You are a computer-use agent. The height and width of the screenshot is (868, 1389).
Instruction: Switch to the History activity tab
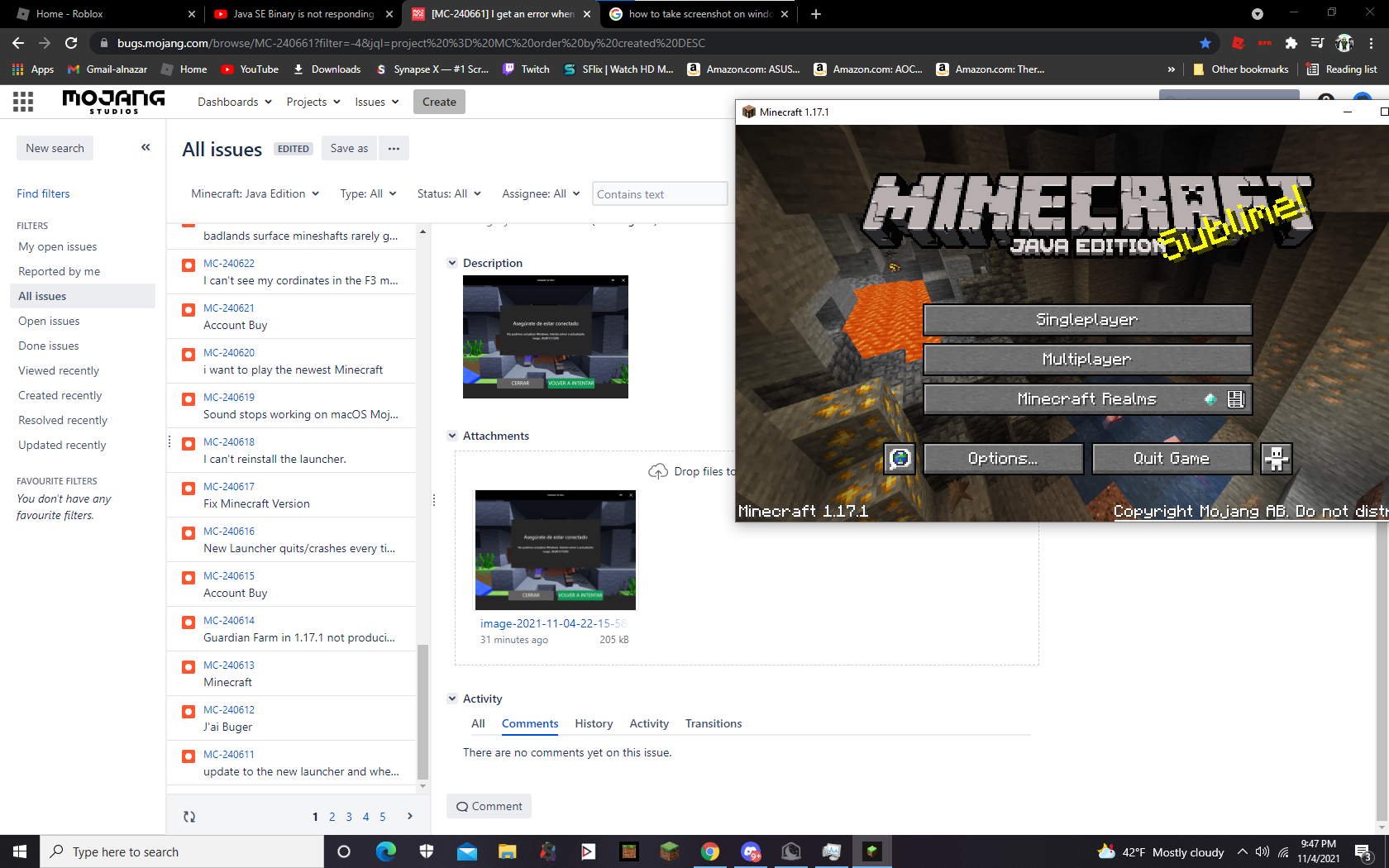point(594,724)
